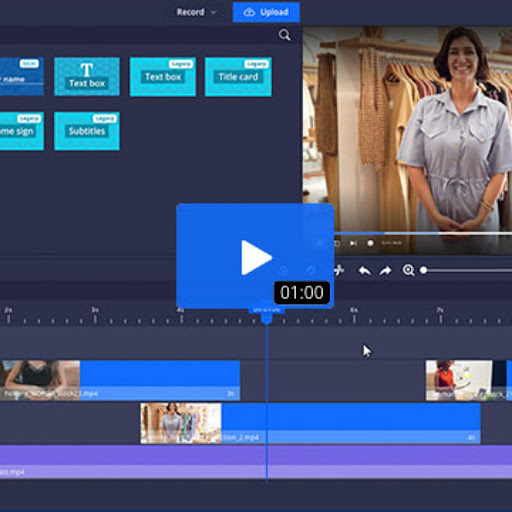Select the purple audio track clip
512x512 pixels.
click(256, 462)
